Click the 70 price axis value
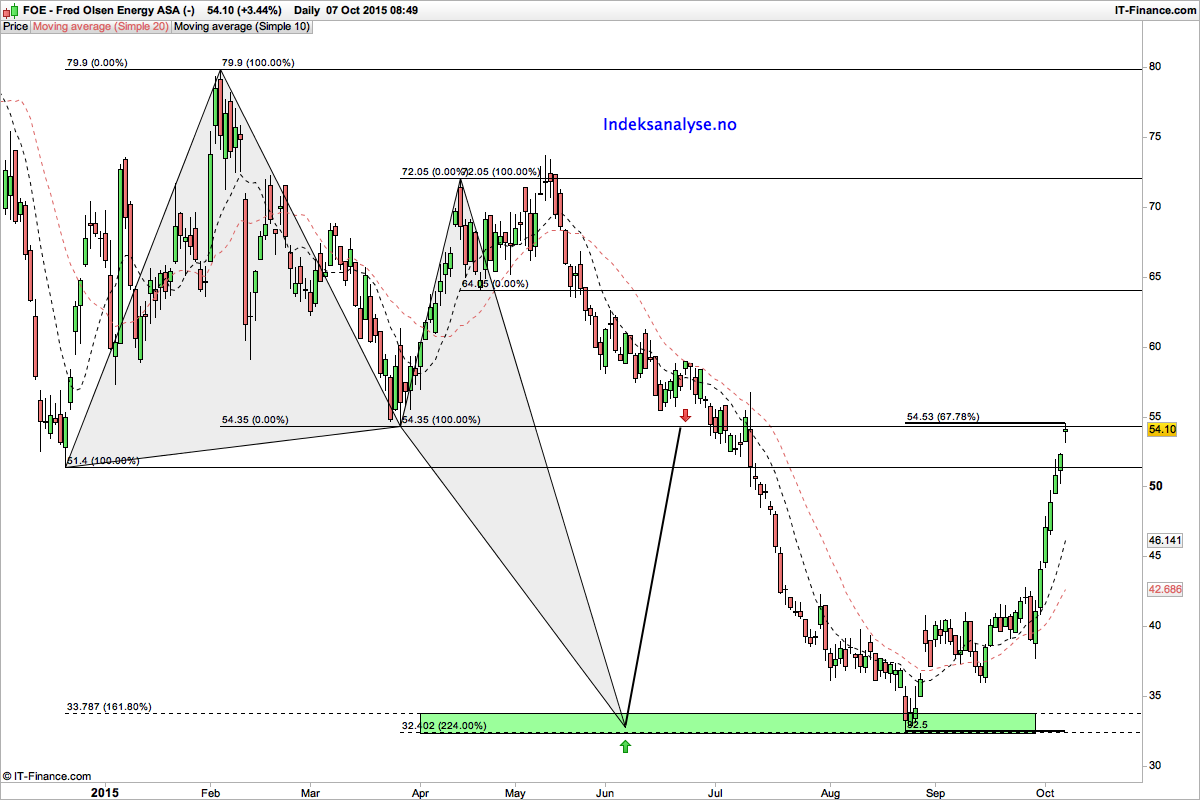 tap(1154, 207)
